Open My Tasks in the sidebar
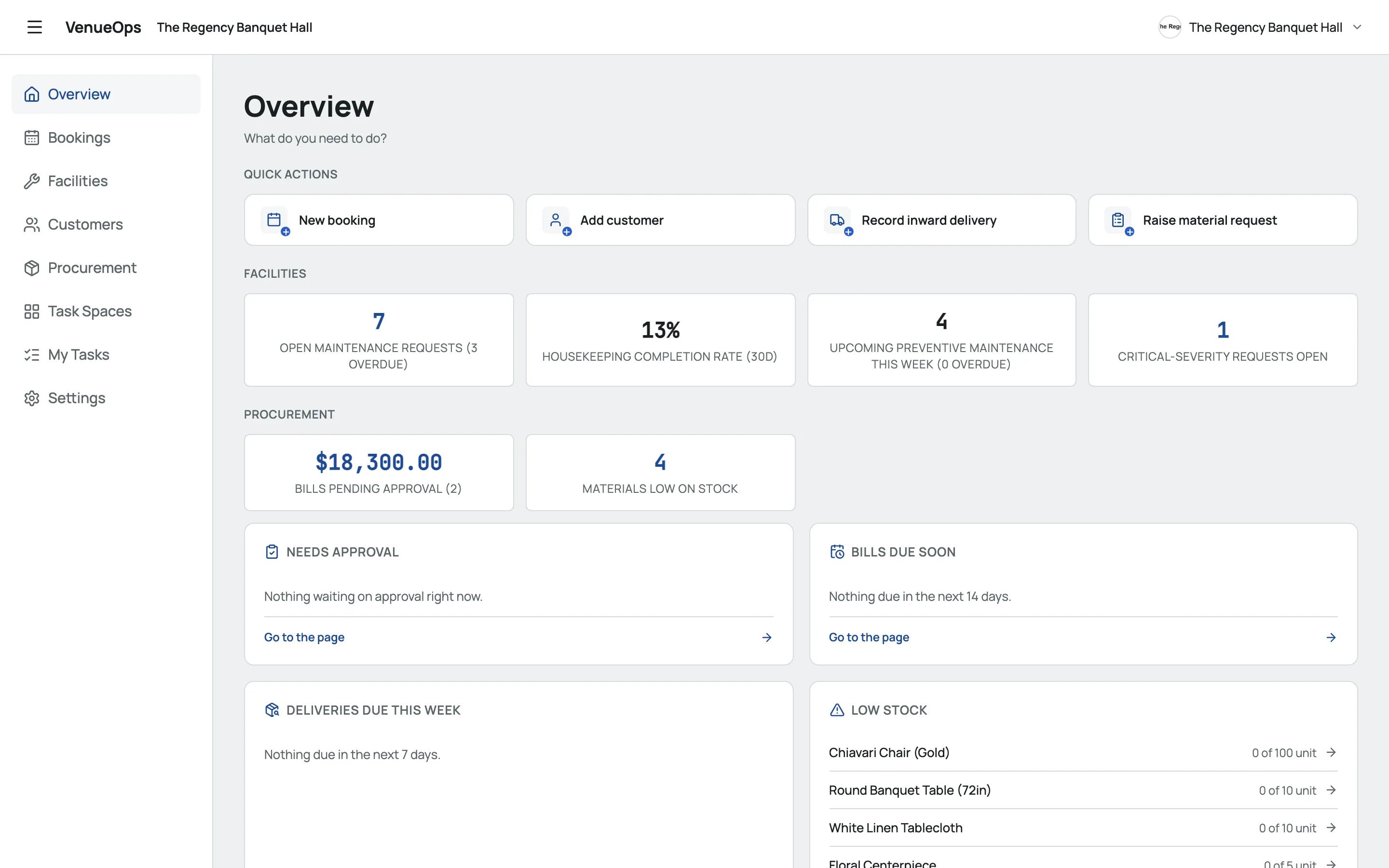Image resolution: width=1389 pixels, height=868 pixels. [x=106, y=355]
